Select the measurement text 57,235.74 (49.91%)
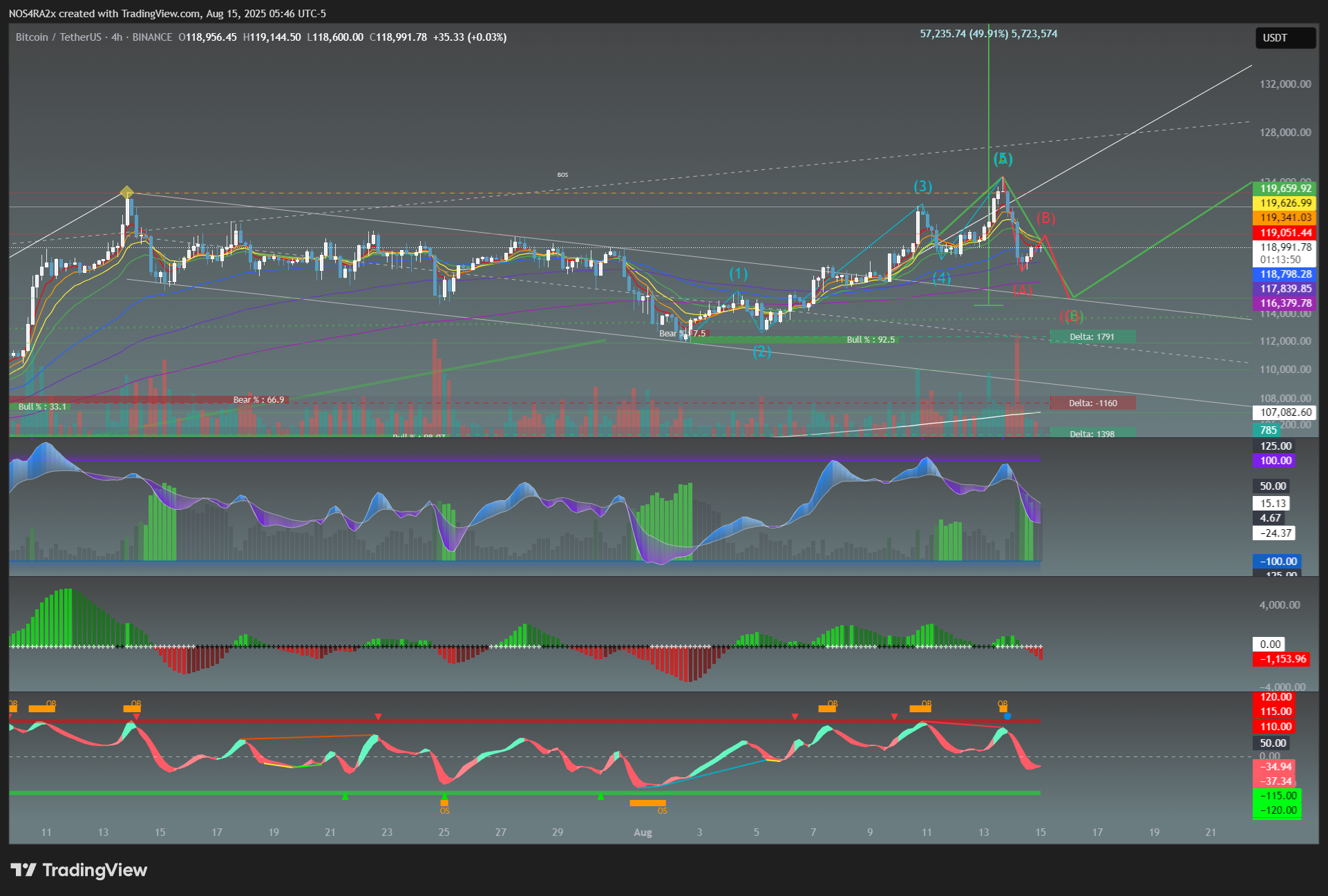This screenshot has height=896, width=1328. 964,34
